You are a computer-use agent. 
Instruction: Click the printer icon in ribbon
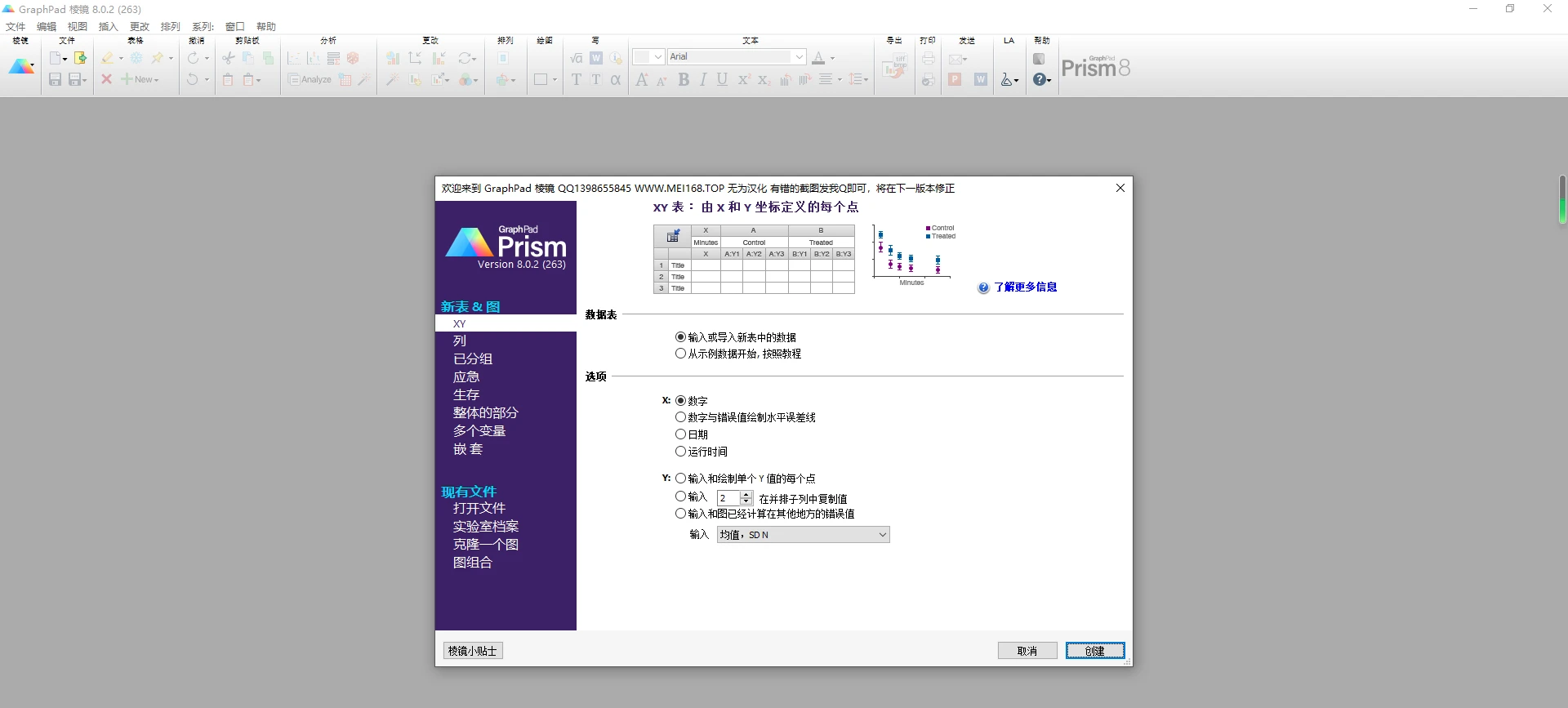point(929,58)
